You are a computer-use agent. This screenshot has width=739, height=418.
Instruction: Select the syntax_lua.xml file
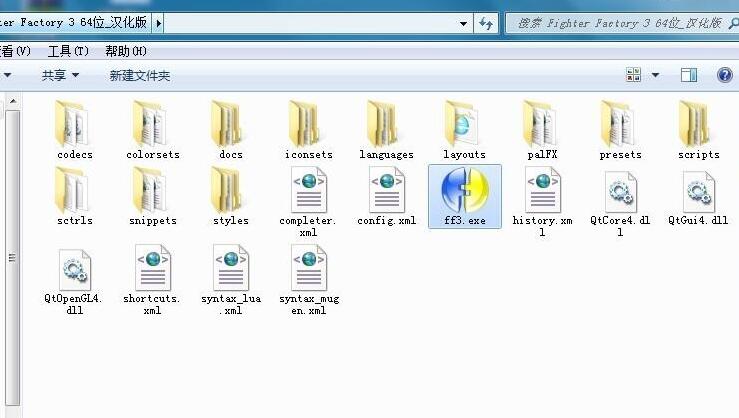pyautogui.click(x=230, y=281)
